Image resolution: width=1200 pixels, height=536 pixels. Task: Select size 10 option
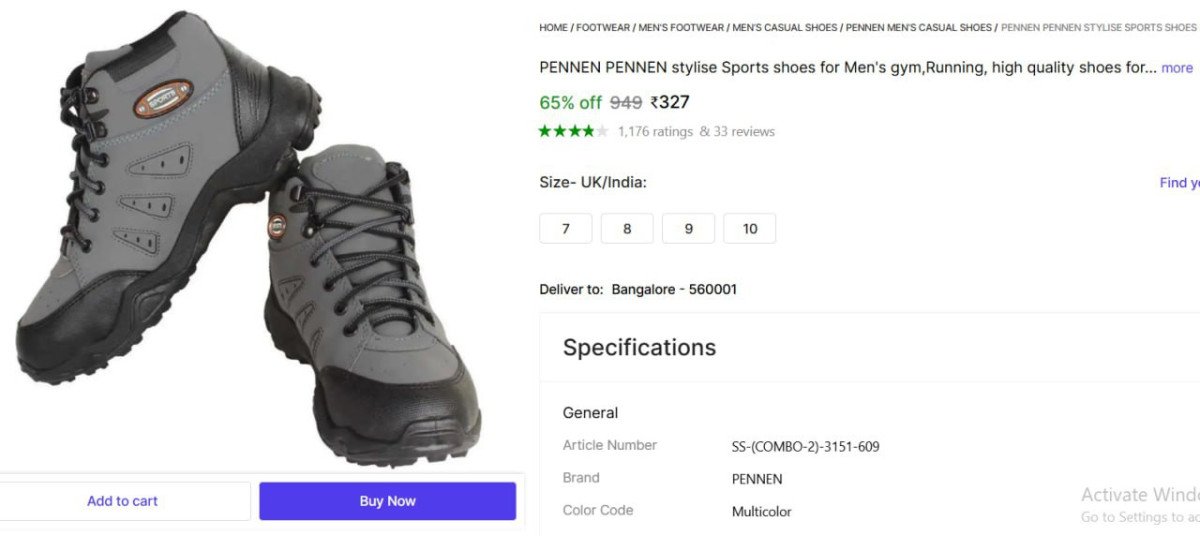749,228
